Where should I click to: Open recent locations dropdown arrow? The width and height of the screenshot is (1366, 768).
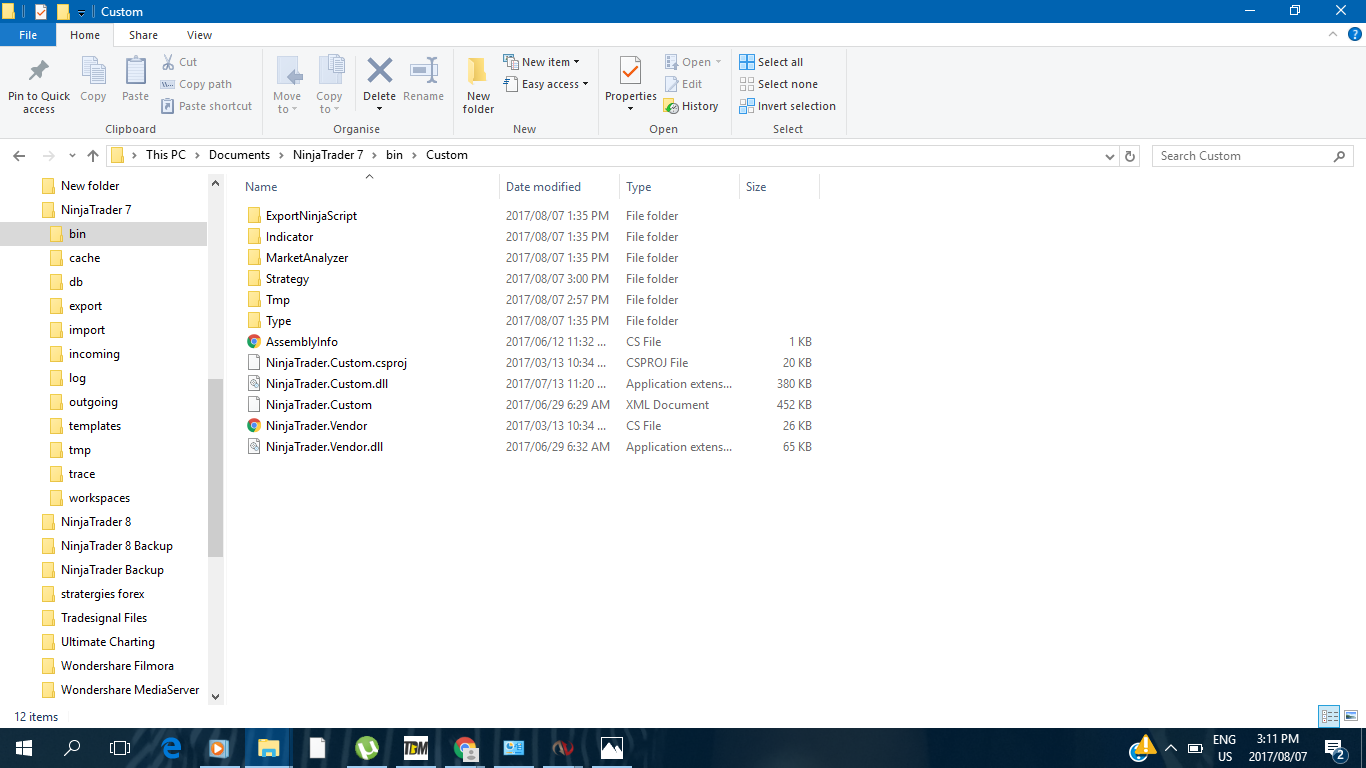coord(72,156)
